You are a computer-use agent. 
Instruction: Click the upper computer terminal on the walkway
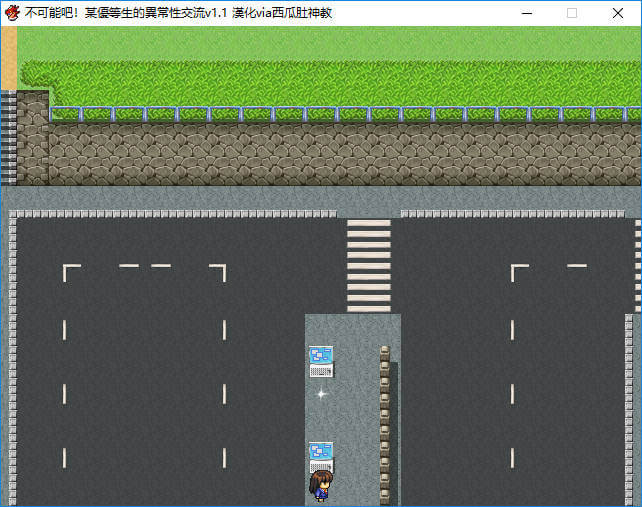[x=320, y=361]
